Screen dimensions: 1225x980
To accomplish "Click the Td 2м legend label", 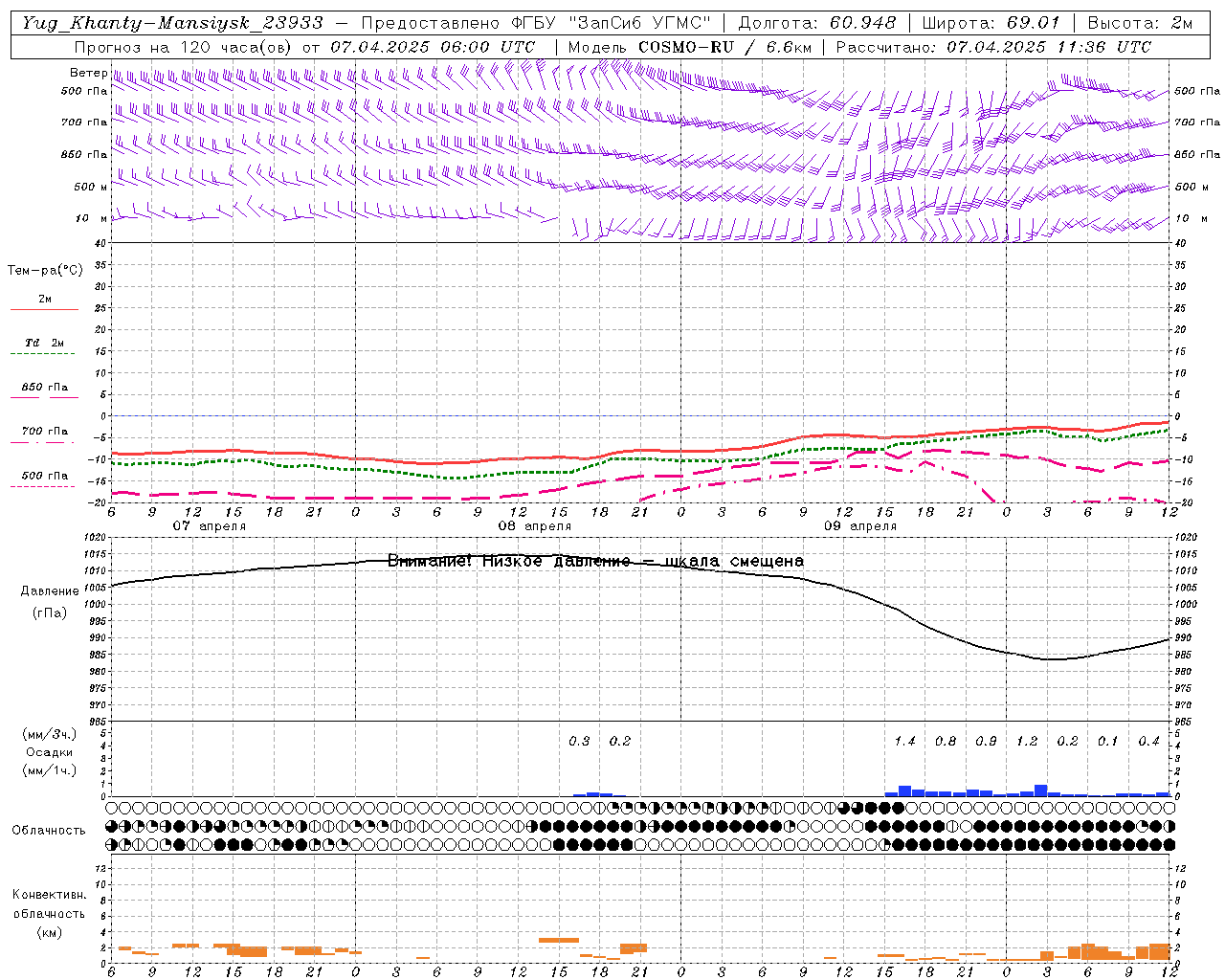I will click(x=44, y=343).
